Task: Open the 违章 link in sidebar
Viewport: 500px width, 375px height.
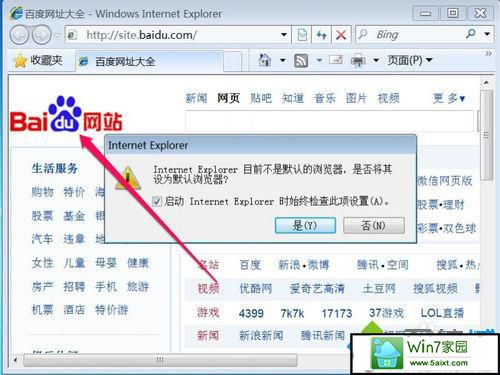Action: point(74,239)
